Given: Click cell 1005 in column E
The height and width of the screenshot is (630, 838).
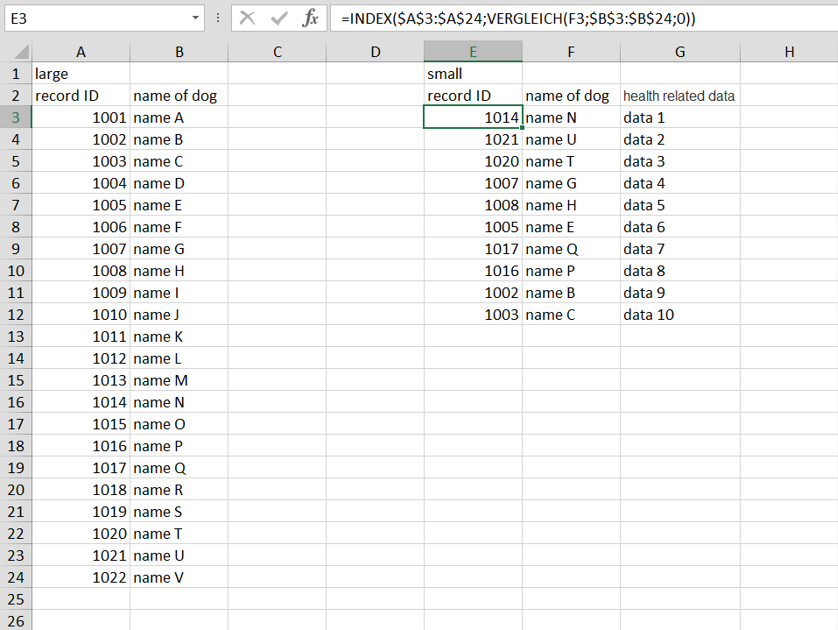Looking at the screenshot, I should (473, 227).
